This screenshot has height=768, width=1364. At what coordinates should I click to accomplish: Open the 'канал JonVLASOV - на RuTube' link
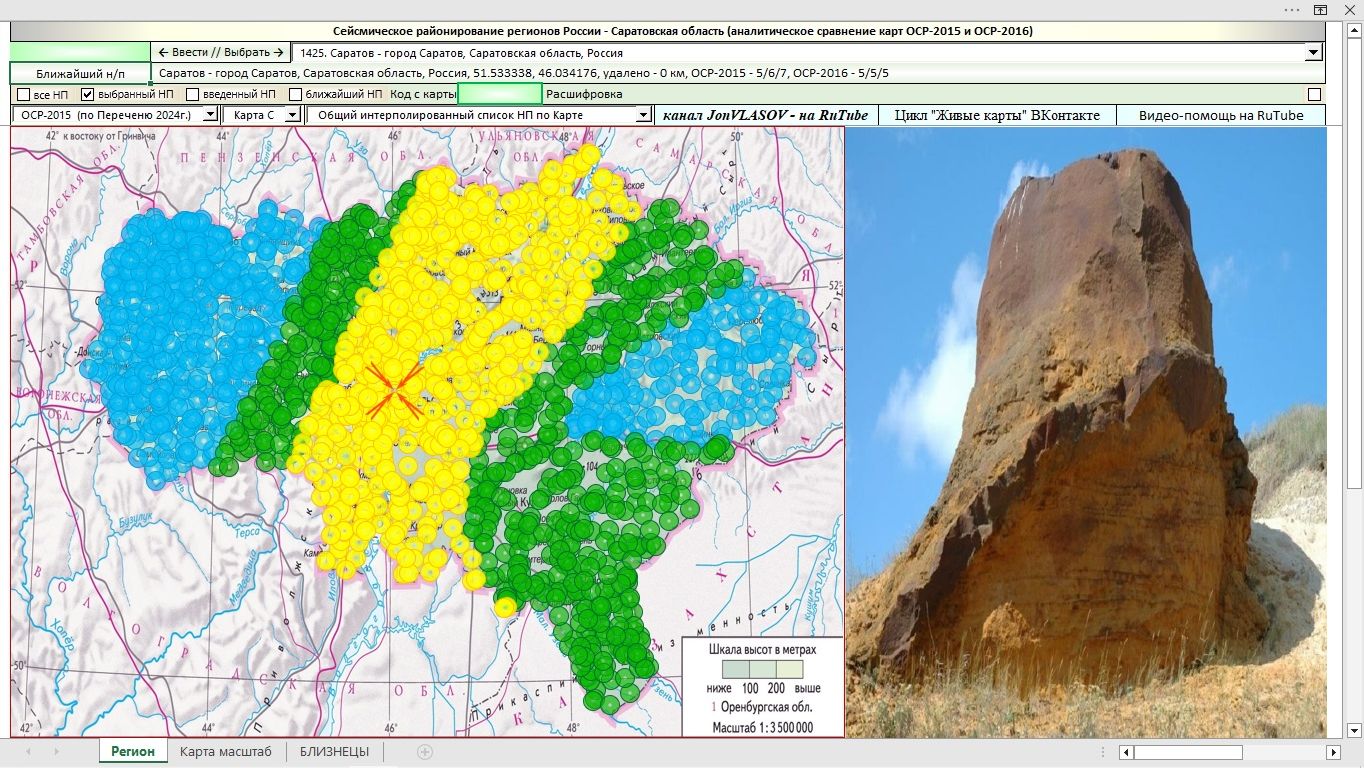coord(766,115)
